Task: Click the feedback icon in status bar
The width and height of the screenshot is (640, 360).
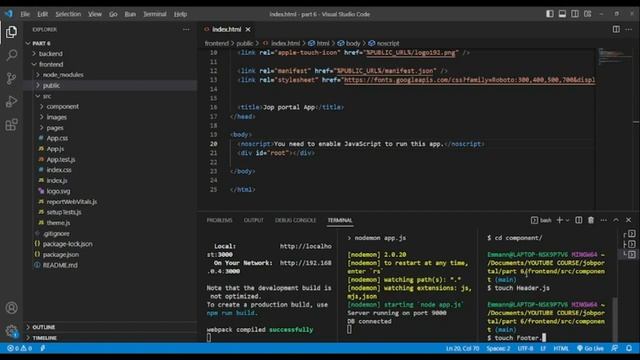Action: tap(615, 348)
